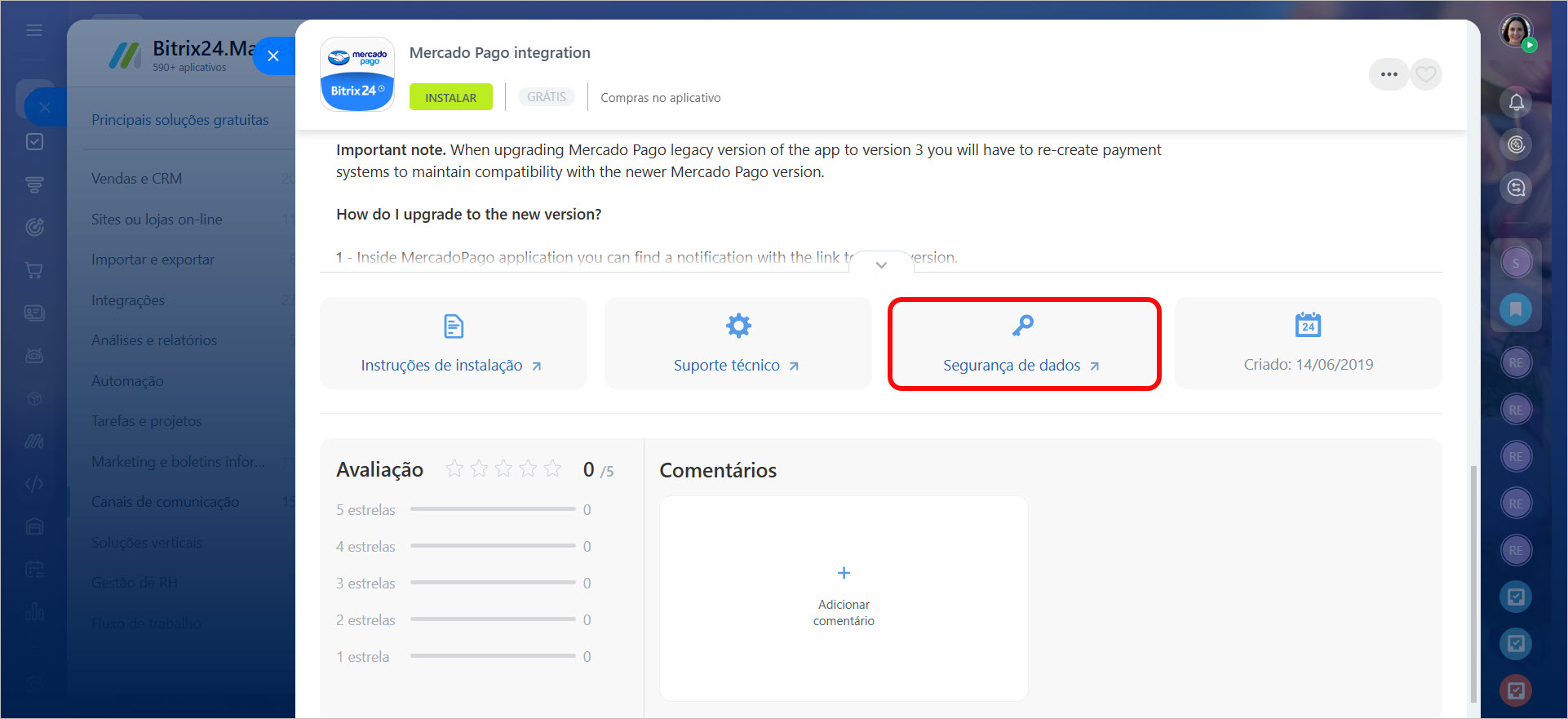Click the GRÁTIS label
Screen dimensions: 1568x719
click(x=546, y=96)
